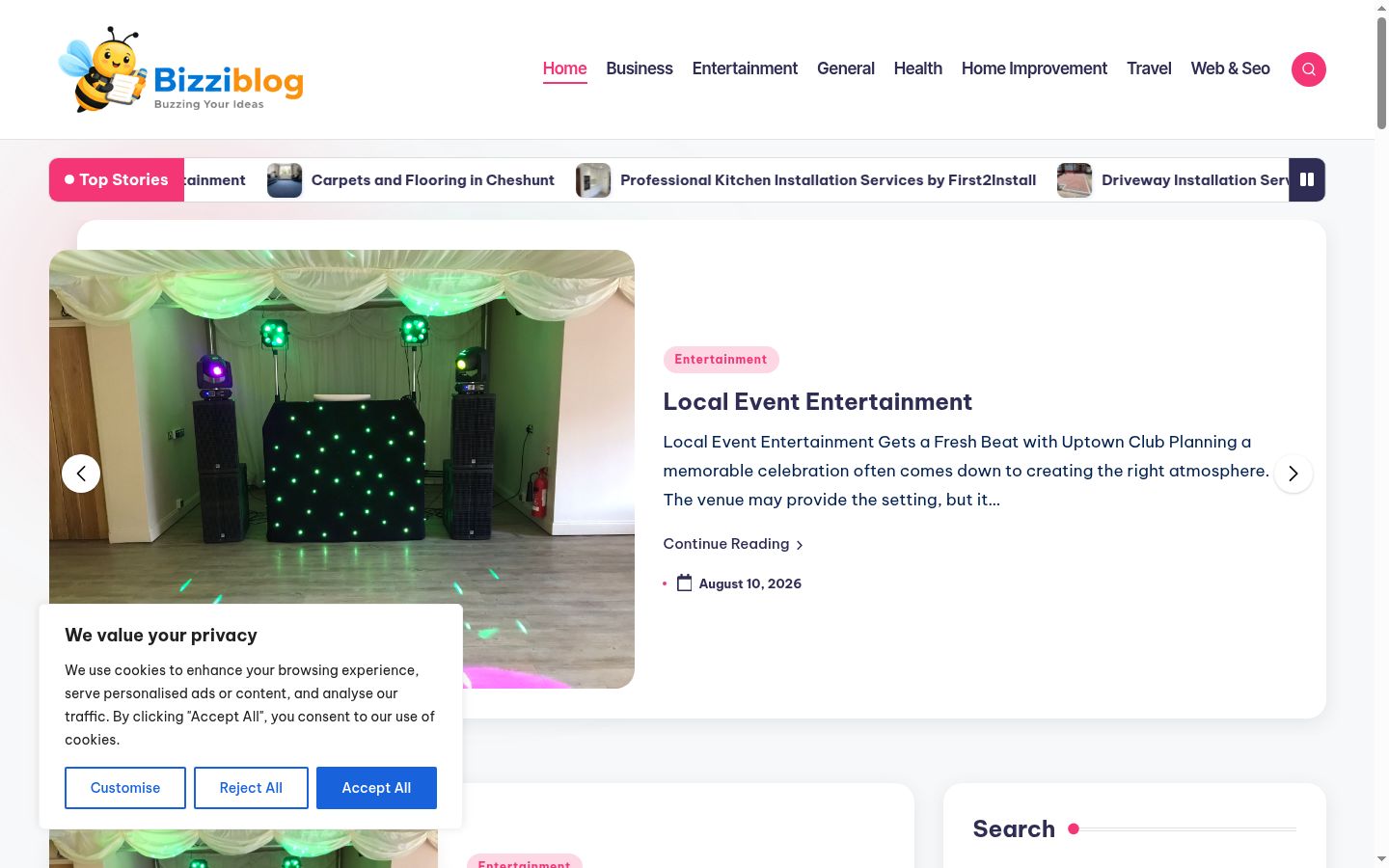1389x868 pixels.
Task: Click the Carpets and Flooring ticker thumbnail
Action: click(x=285, y=180)
